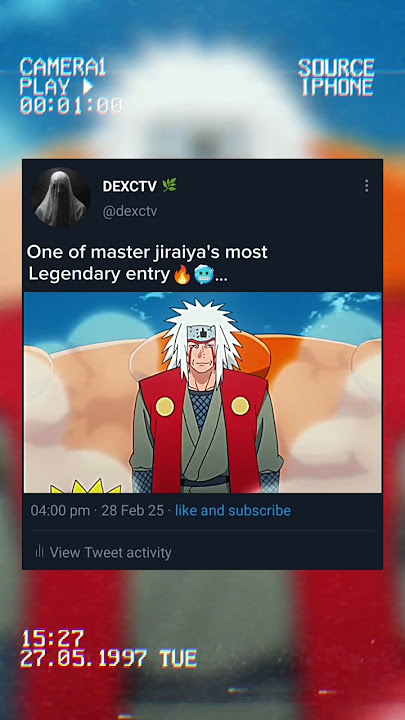Open the three-dot tweet options menu
The height and width of the screenshot is (720, 405).
pos(366,186)
